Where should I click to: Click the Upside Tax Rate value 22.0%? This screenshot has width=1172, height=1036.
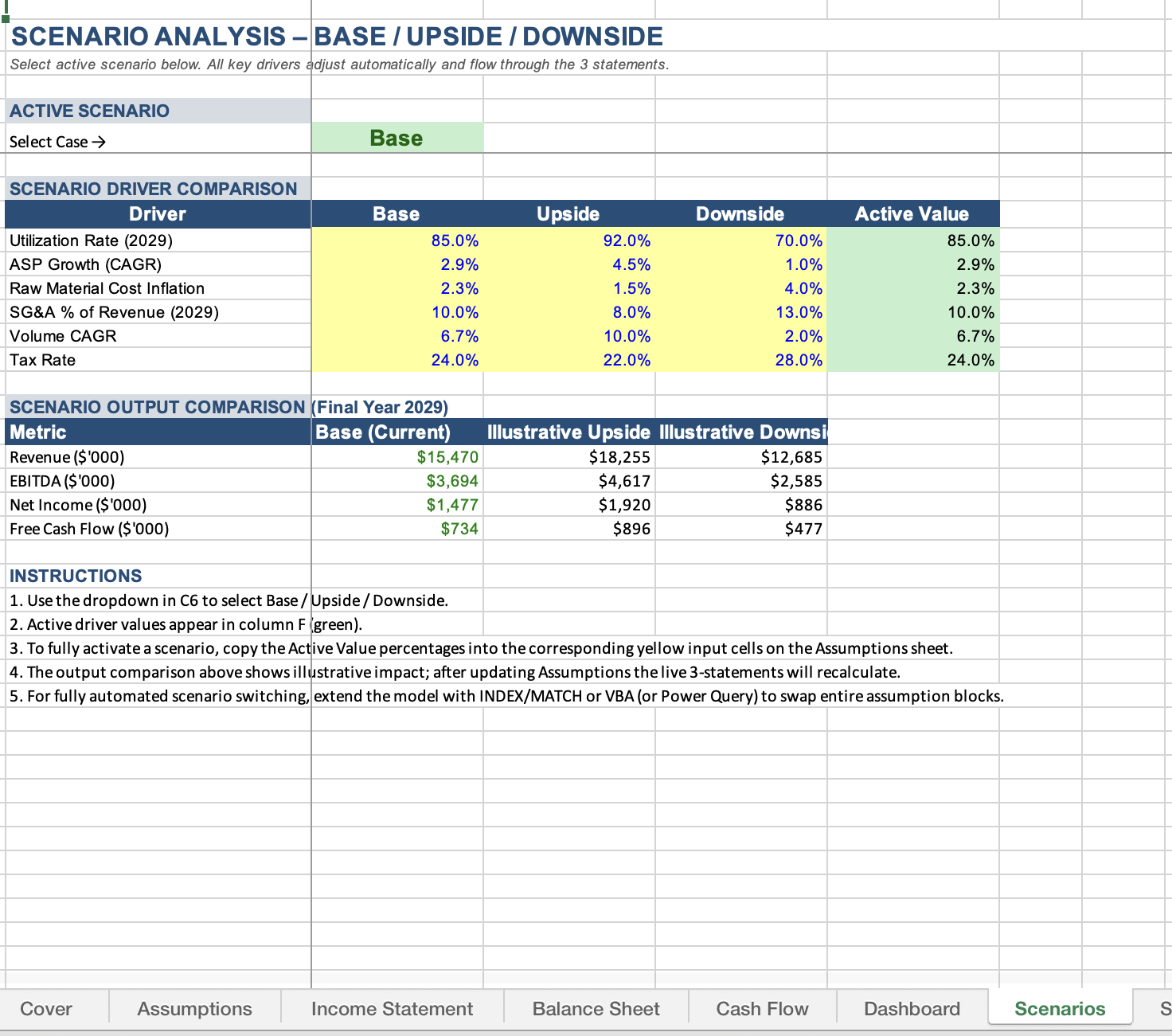(x=569, y=360)
